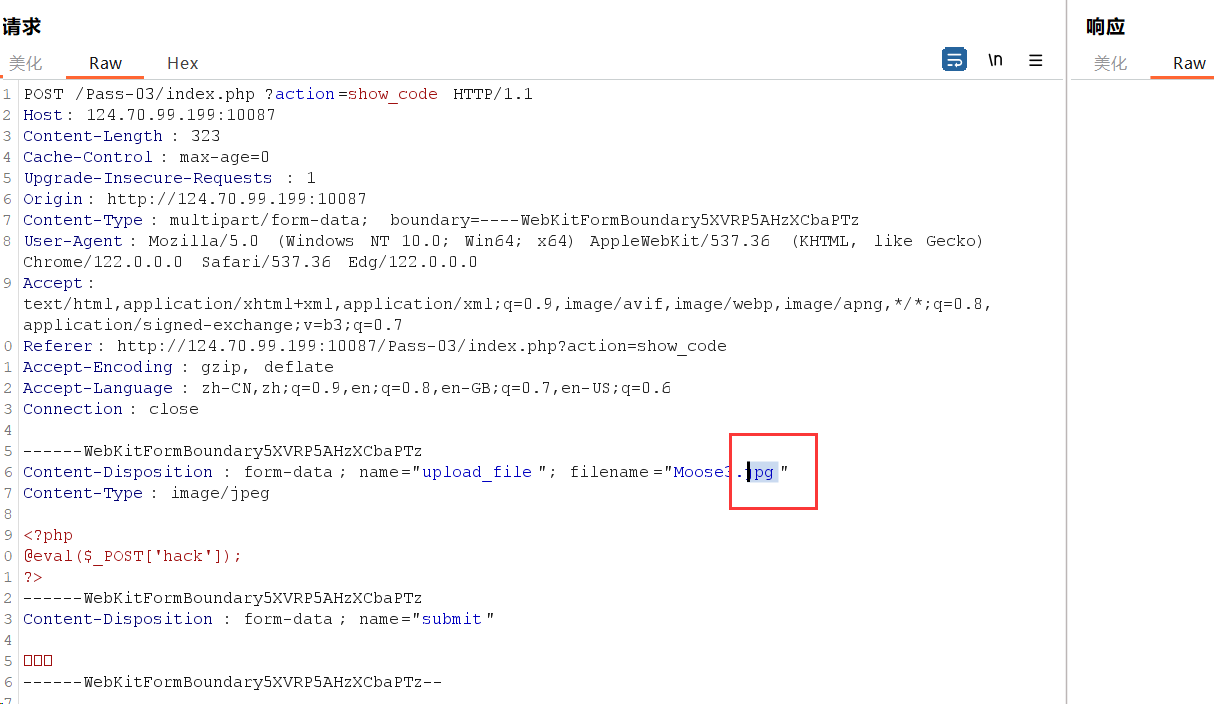The image size is (1214, 704).
Task: Open the hamburger options menu in the request panel
Action: click(1035, 60)
